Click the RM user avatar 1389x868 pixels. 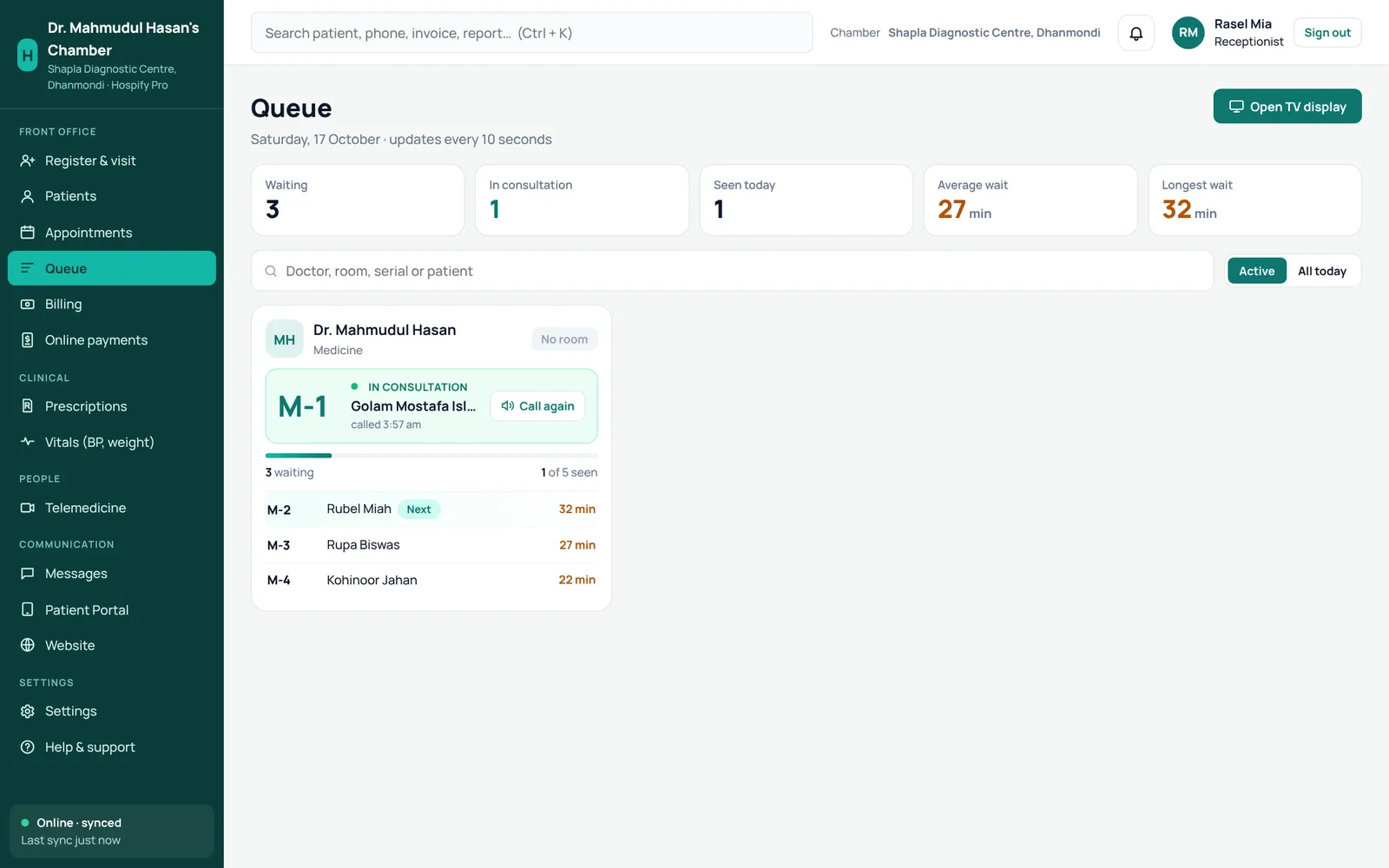click(x=1188, y=33)
